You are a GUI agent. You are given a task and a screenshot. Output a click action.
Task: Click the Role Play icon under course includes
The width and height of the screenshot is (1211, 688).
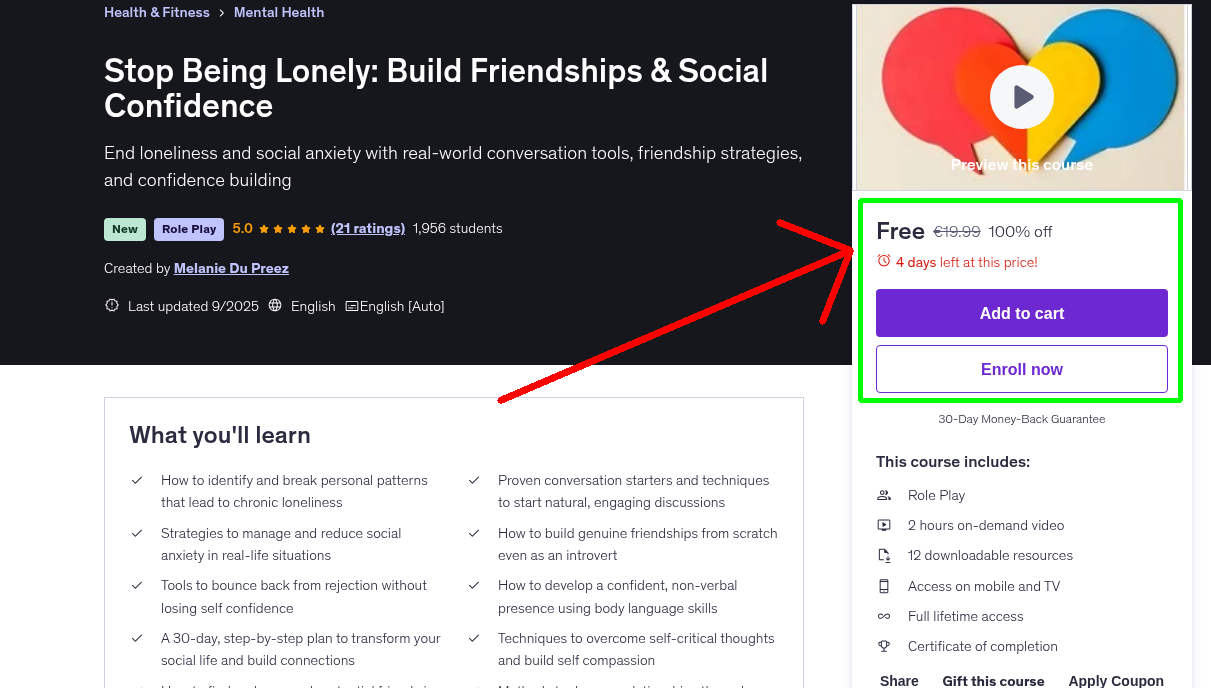pos(884,494)
